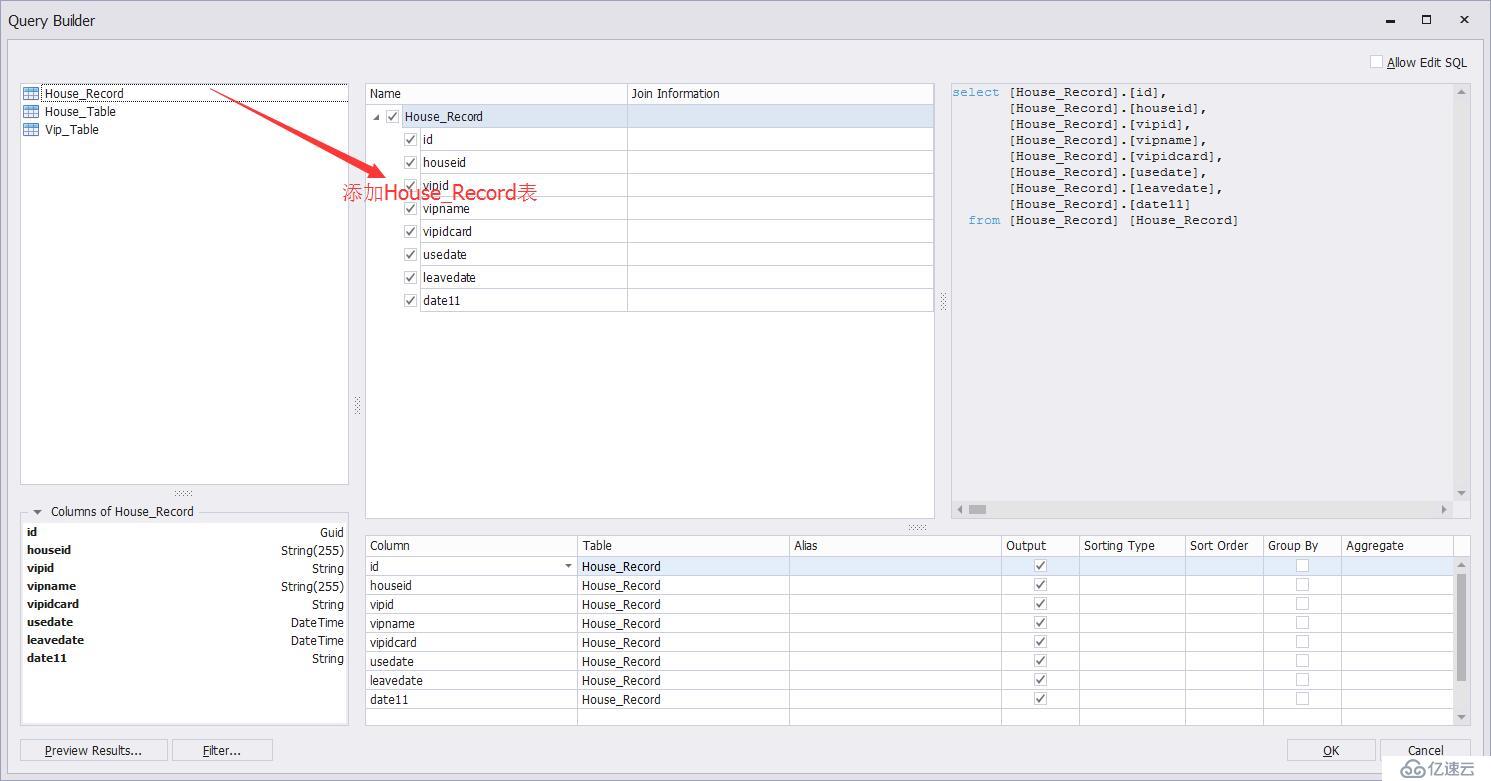The width and height of the screenshot is (1491, 781).
Task: Click the Table header in bottom grid
Action: coord(683,546)
